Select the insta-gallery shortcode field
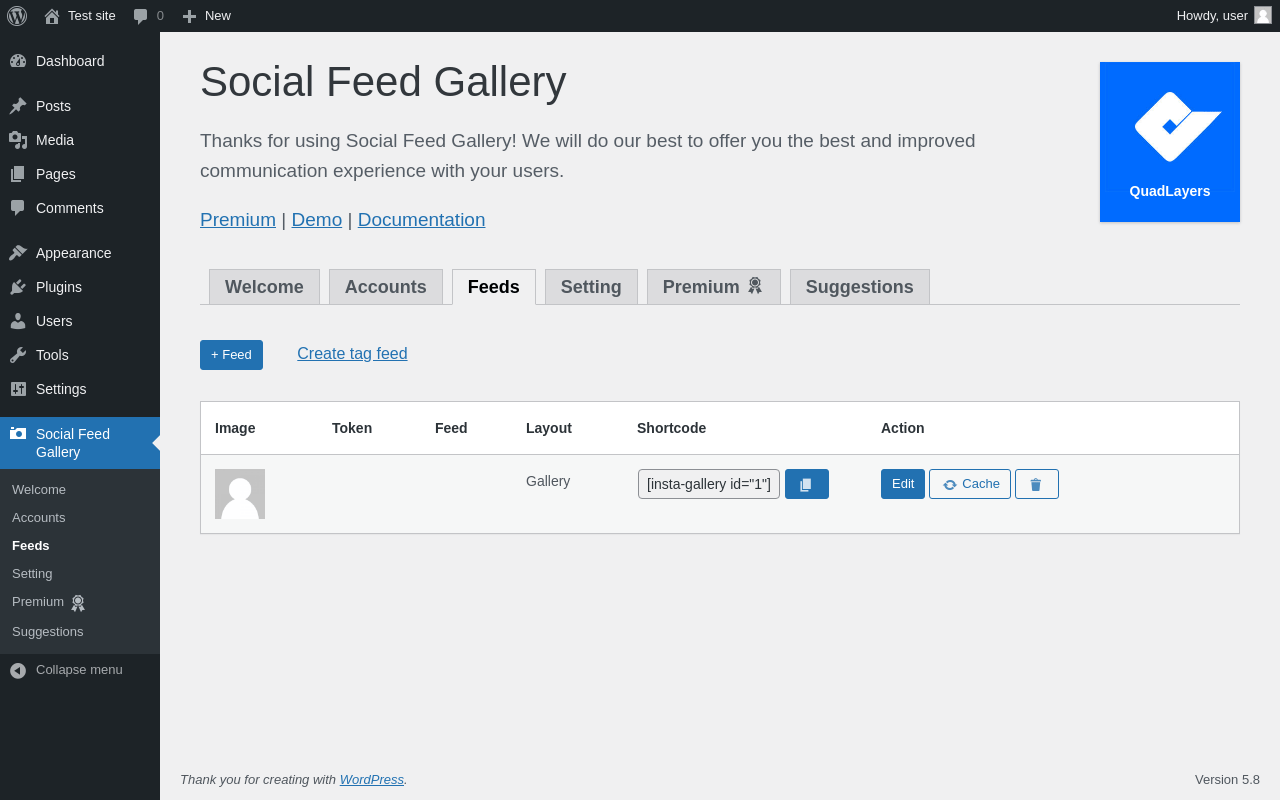Image resolution: width=1280 pixels, height=800 pixels. tap(708, 484)
